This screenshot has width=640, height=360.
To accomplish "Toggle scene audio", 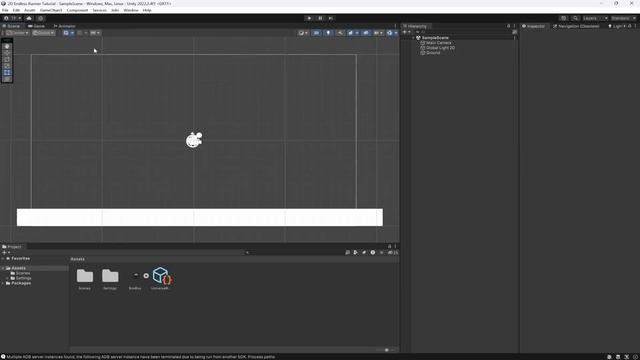I will pyautogui.click(x=340, y=33).
